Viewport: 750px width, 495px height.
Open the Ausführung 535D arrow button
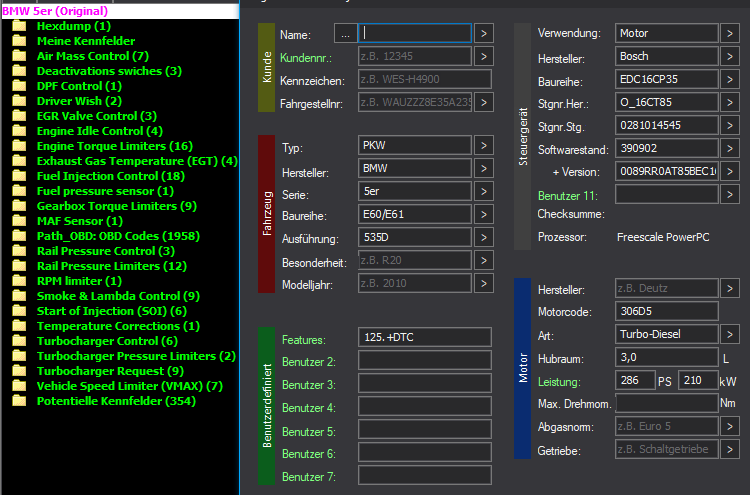[484, 237]
